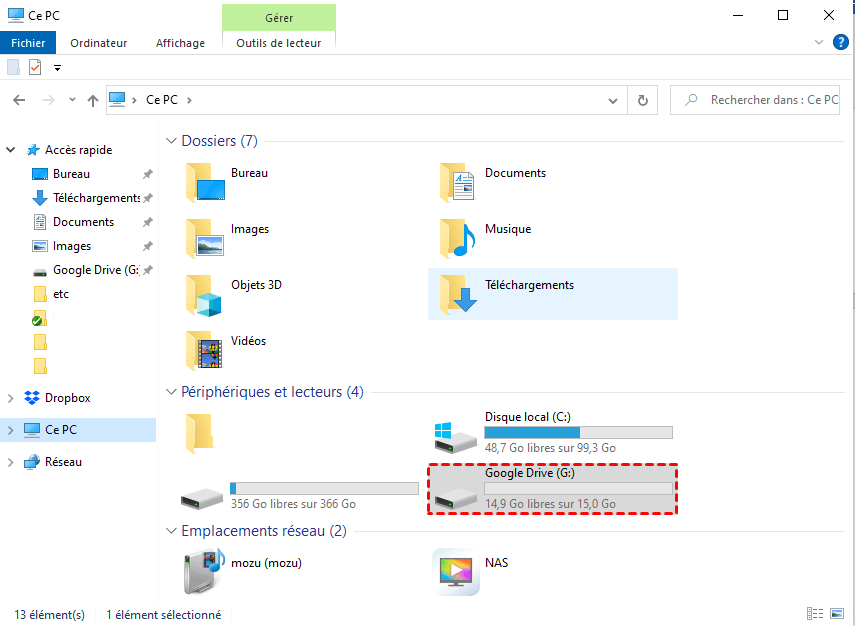Open the Bureau folder icon in Dossiers
This screenshot has width=855, height=626.
(205, 183)
